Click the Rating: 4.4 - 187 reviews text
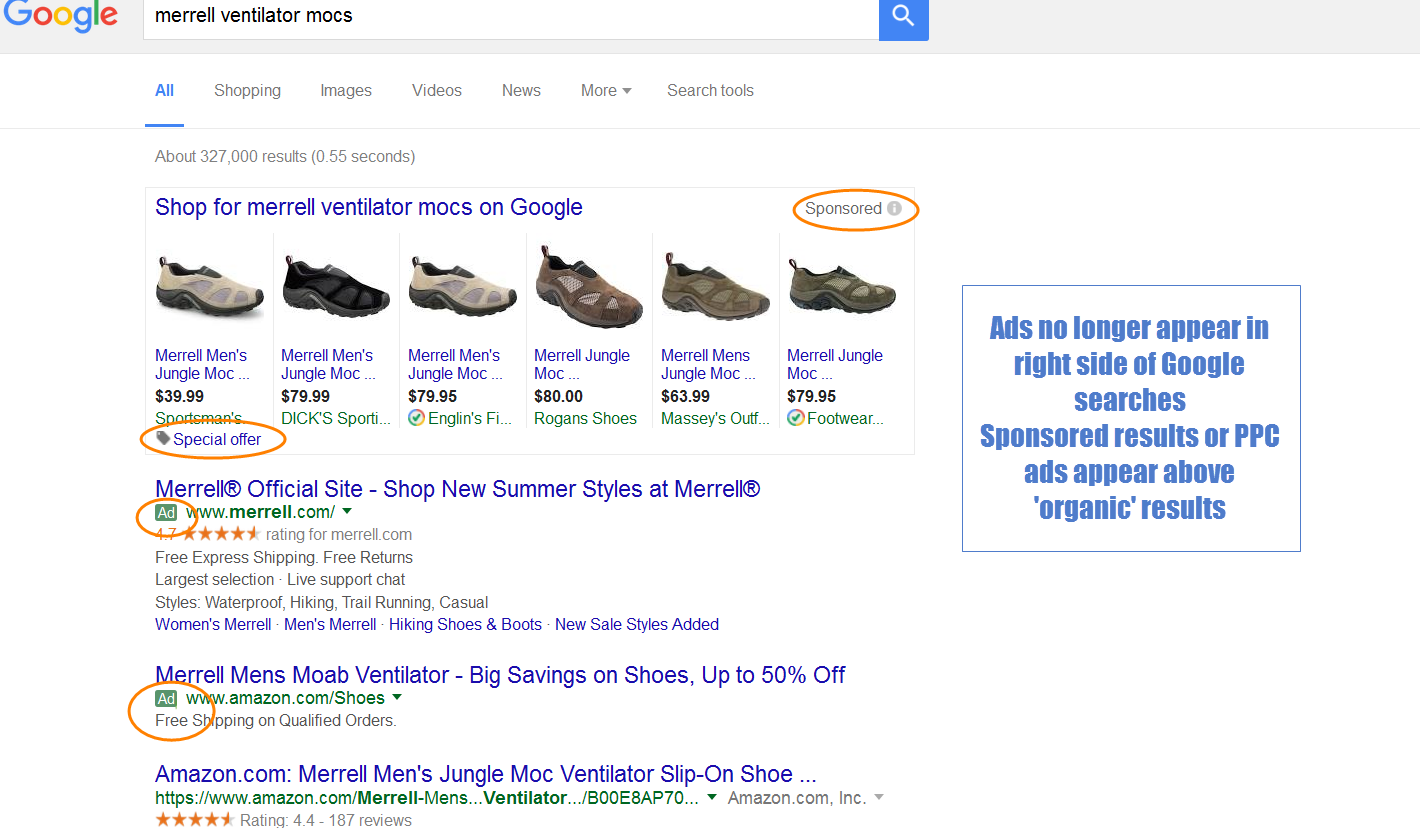1420x828 pixels. tap(326, 820)
